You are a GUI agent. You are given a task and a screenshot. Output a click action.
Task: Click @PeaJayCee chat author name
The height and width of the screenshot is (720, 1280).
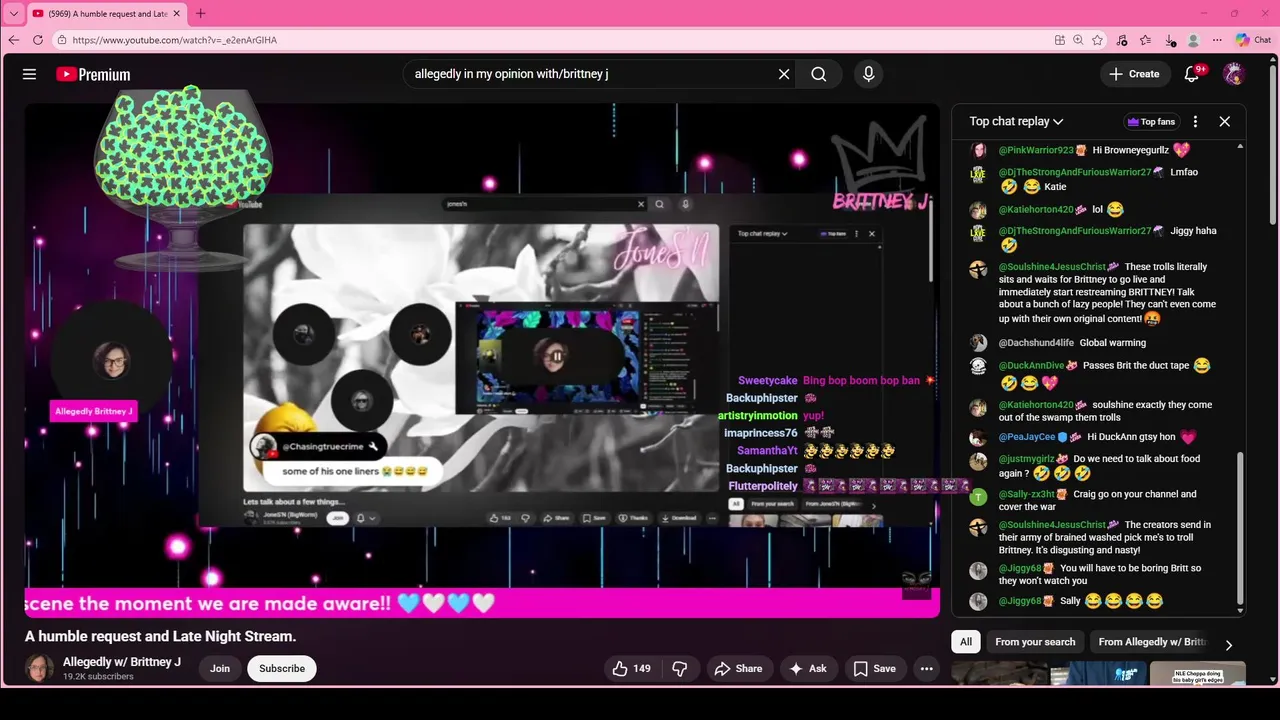(x=1027, y=437)
